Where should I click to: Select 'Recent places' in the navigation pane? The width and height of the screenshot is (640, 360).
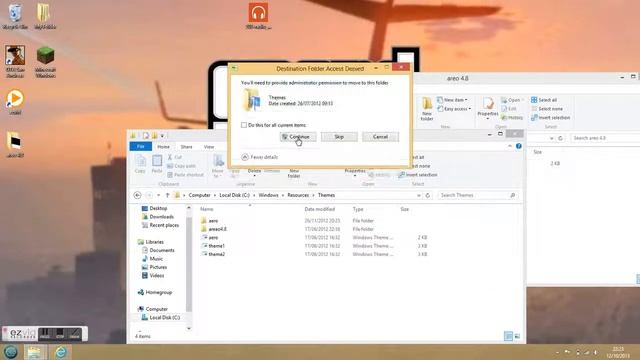160,225
